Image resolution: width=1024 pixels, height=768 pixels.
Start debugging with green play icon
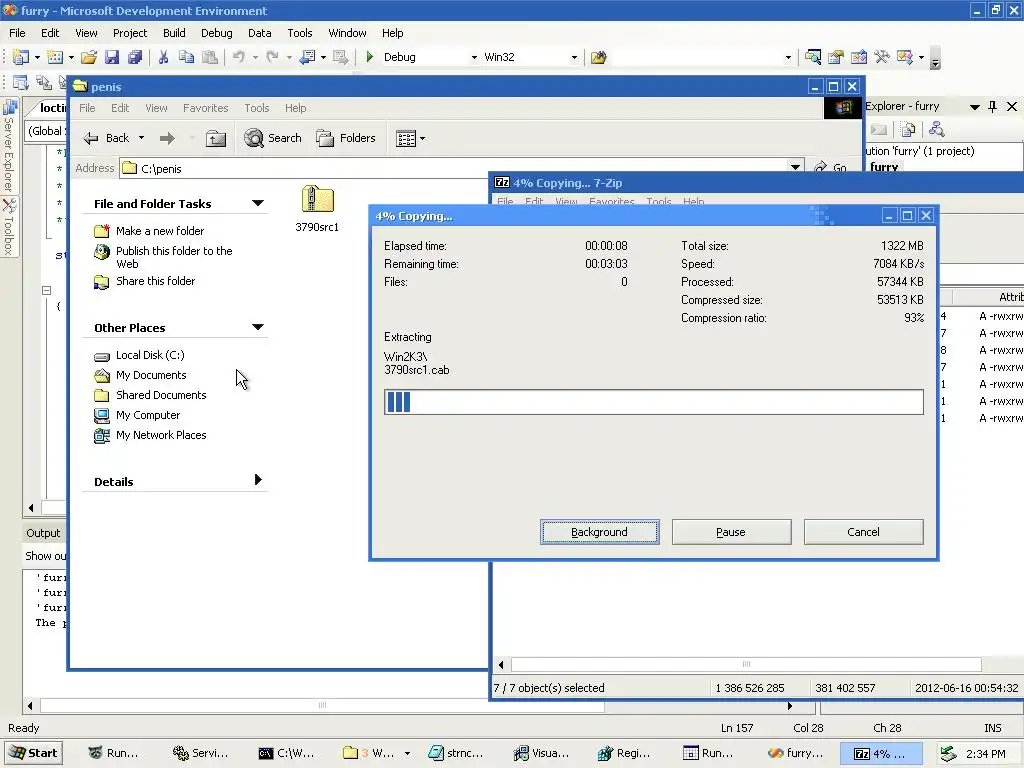coord(370,57)
